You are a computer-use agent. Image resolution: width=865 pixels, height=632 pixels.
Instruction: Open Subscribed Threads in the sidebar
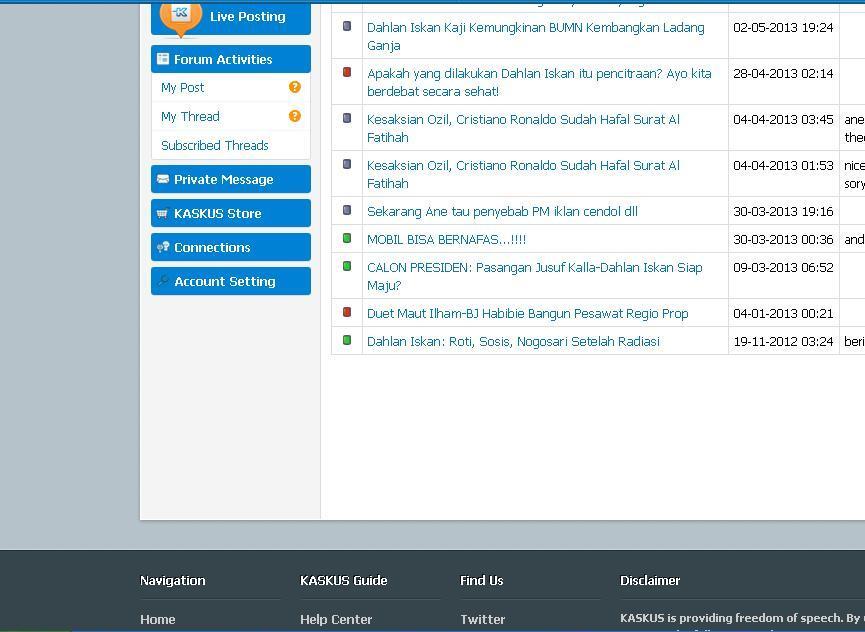point(215,146)
